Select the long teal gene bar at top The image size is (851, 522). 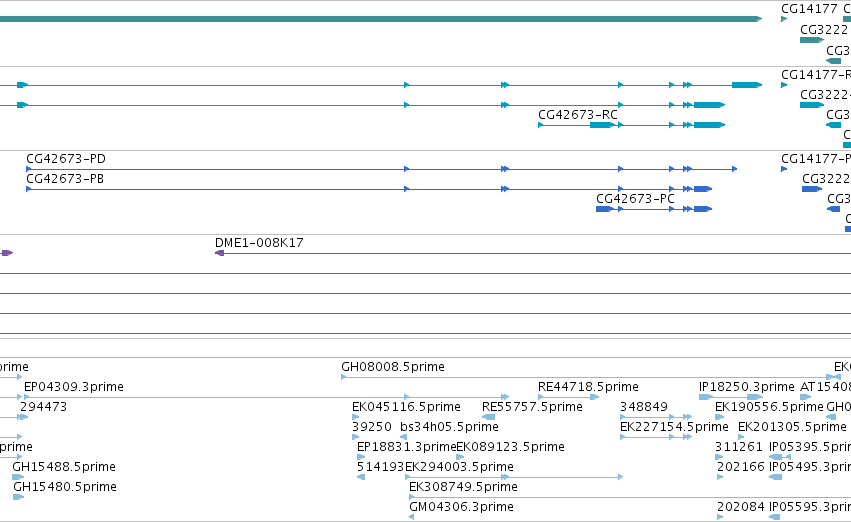(381, 19)
